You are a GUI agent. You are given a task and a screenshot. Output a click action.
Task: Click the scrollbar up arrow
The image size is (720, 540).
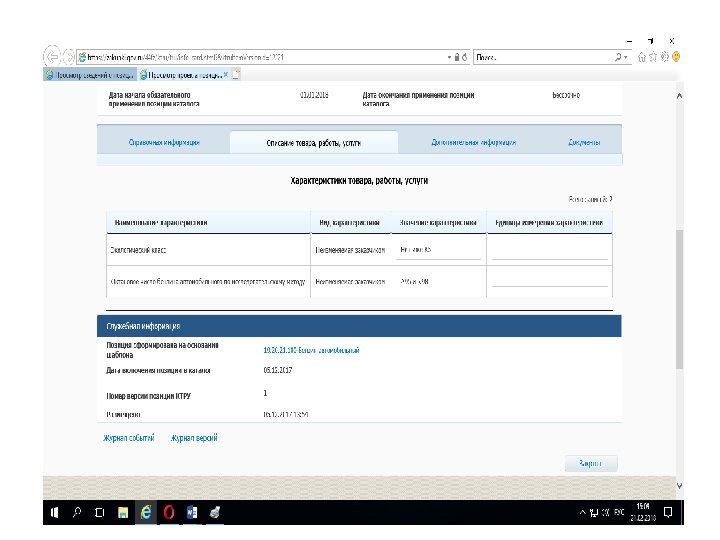(x=679, y=96)
